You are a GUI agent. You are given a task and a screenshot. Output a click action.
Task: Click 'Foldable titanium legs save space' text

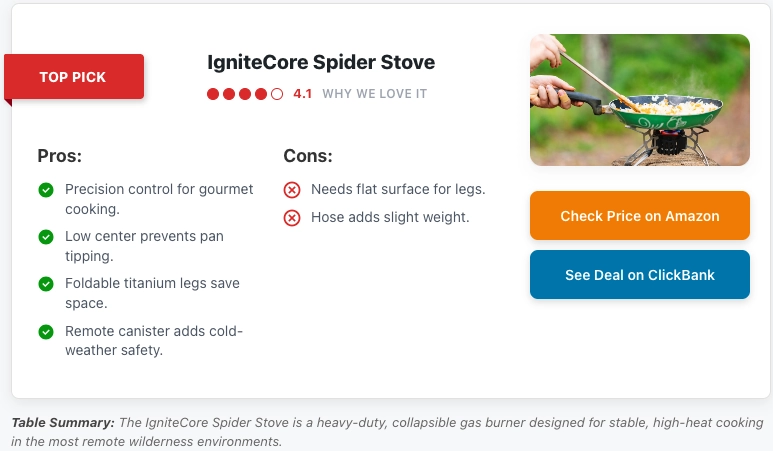[152, 293]
